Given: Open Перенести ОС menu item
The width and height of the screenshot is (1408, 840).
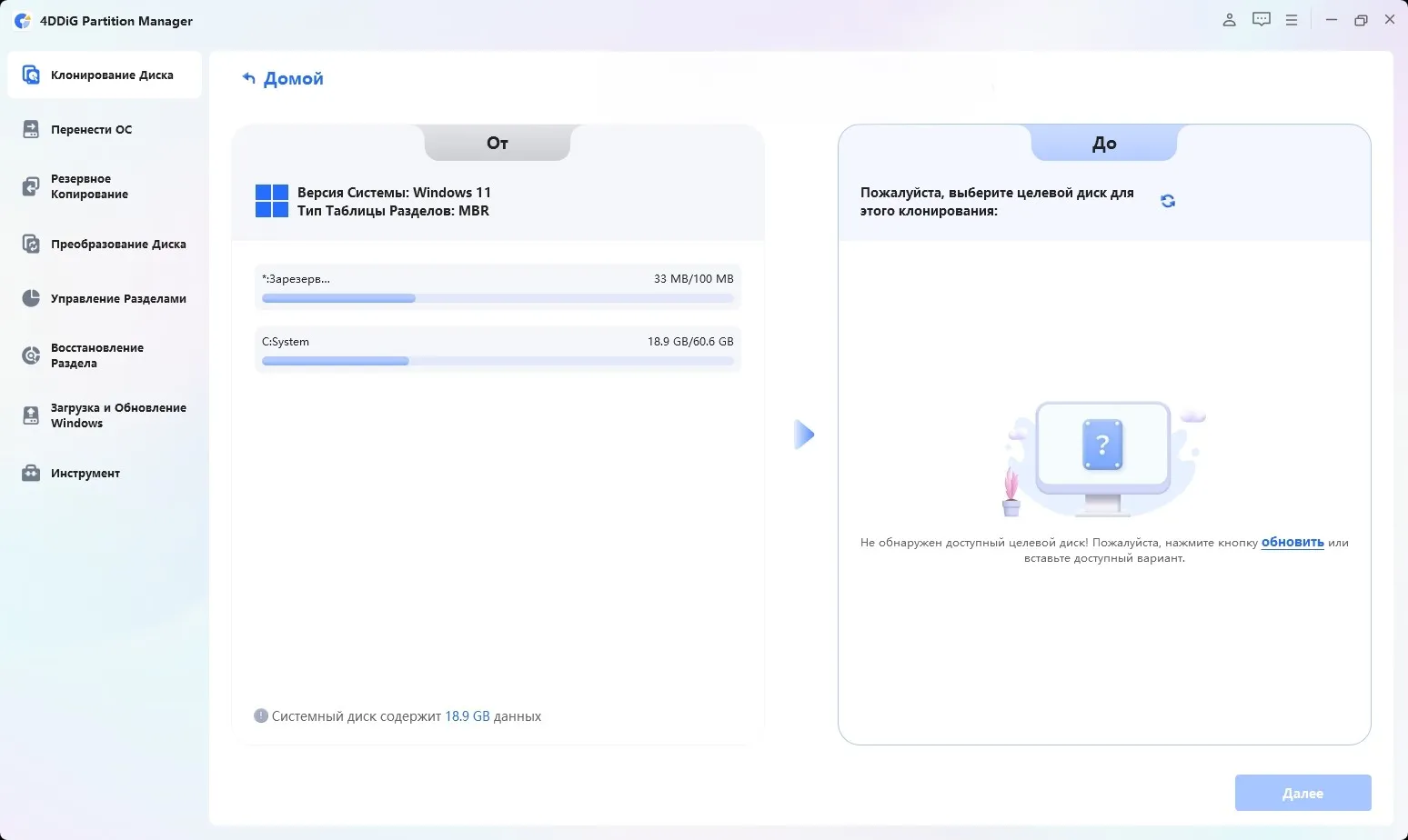Looking at the screenshot, I should pos(105,129).
